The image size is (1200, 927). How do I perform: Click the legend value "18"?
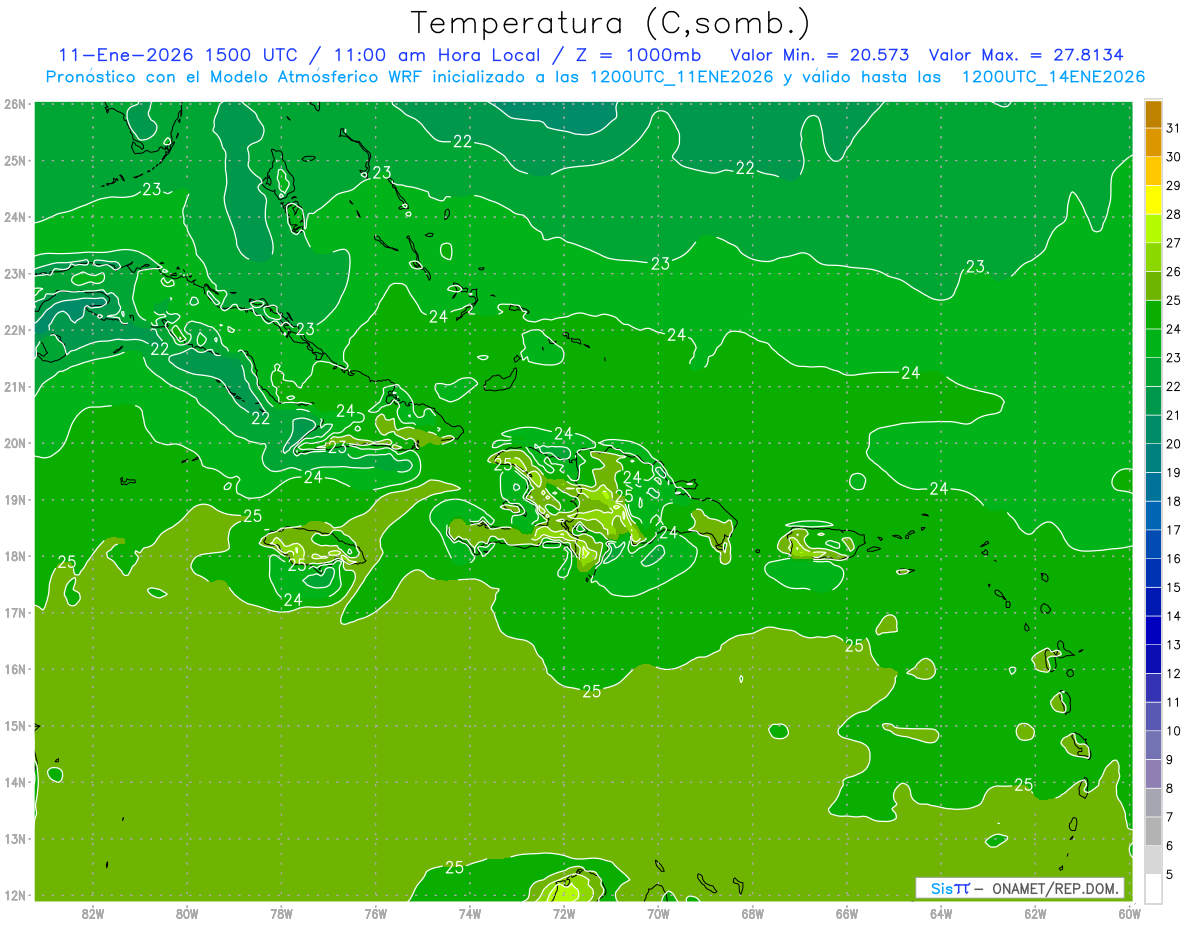pyautogui.click(x=1173, y=501)
